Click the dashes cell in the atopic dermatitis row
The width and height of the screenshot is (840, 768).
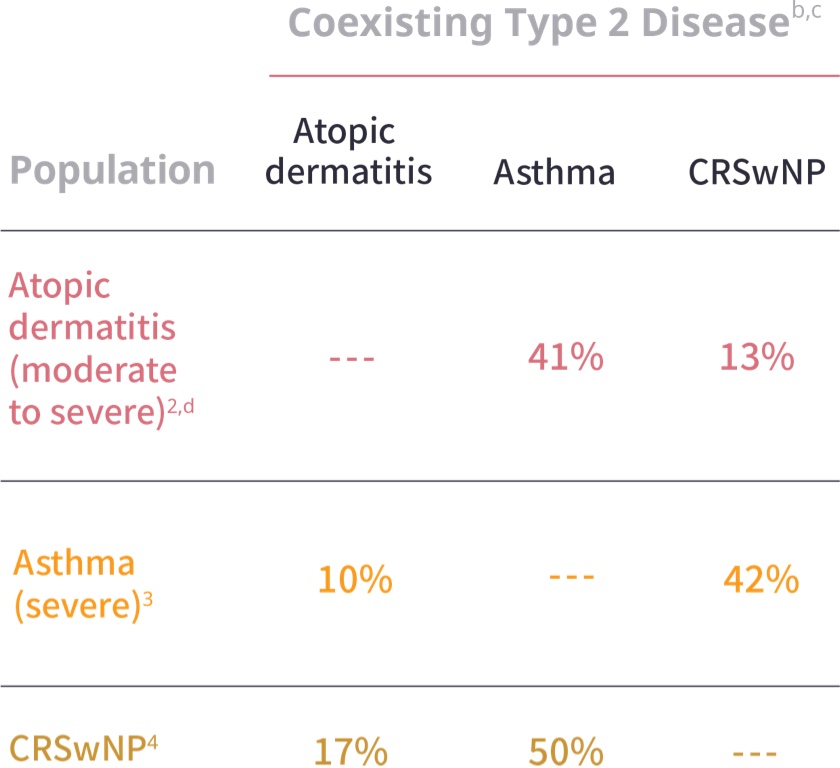click(x=351, y=358)
